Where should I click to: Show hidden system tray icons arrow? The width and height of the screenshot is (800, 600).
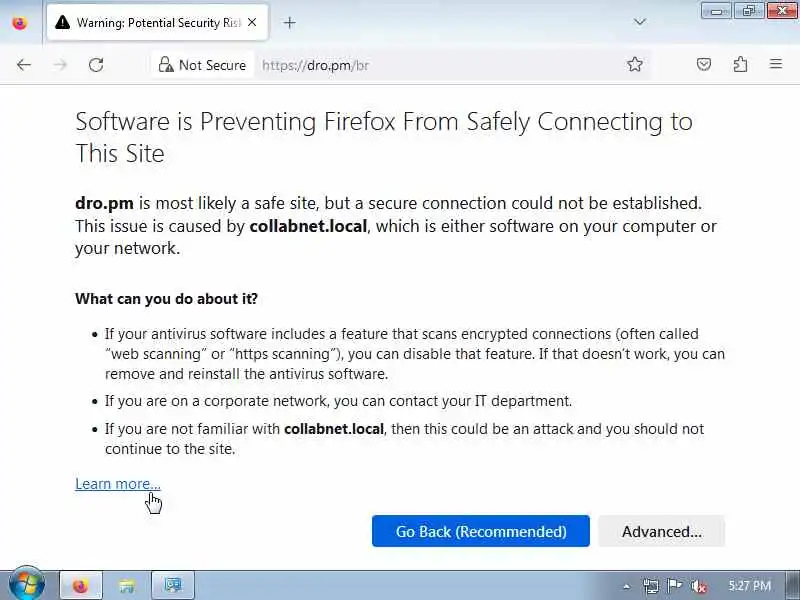pos(627,586)
